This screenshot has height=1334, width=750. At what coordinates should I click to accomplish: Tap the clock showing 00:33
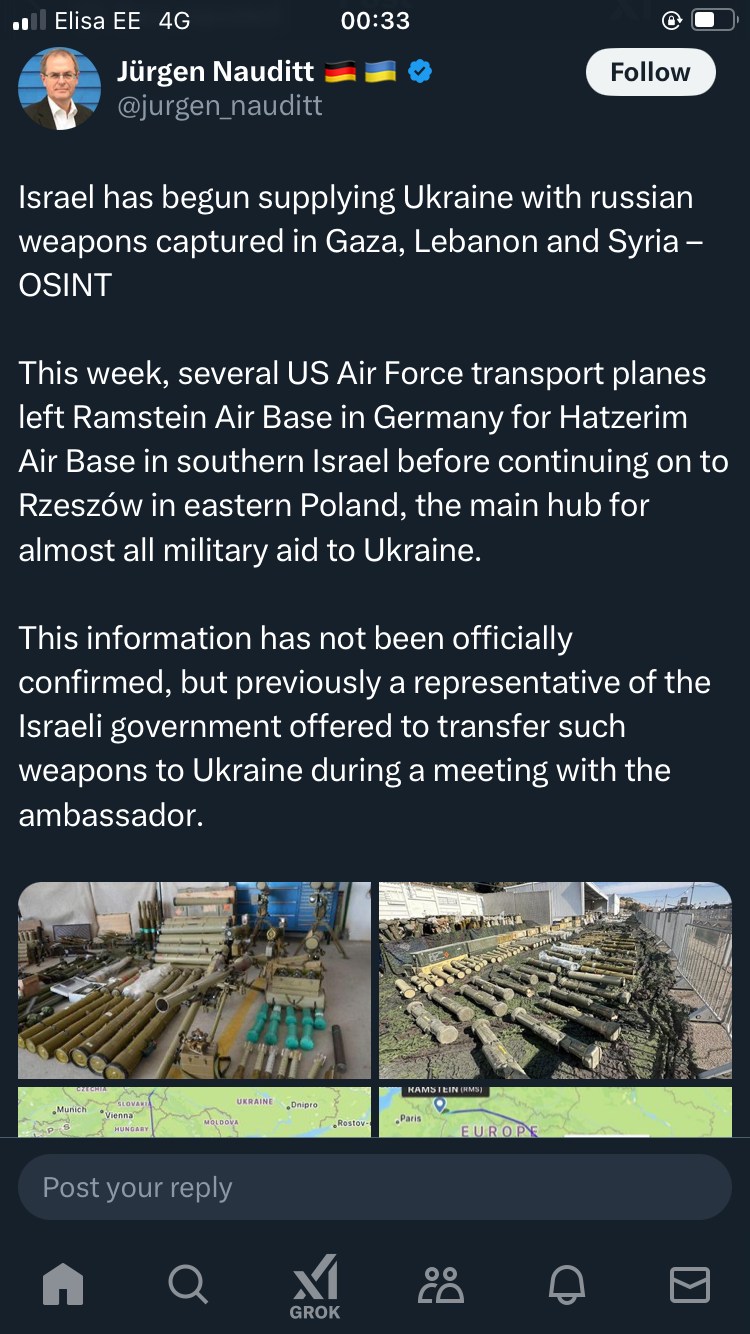[375, 21]
